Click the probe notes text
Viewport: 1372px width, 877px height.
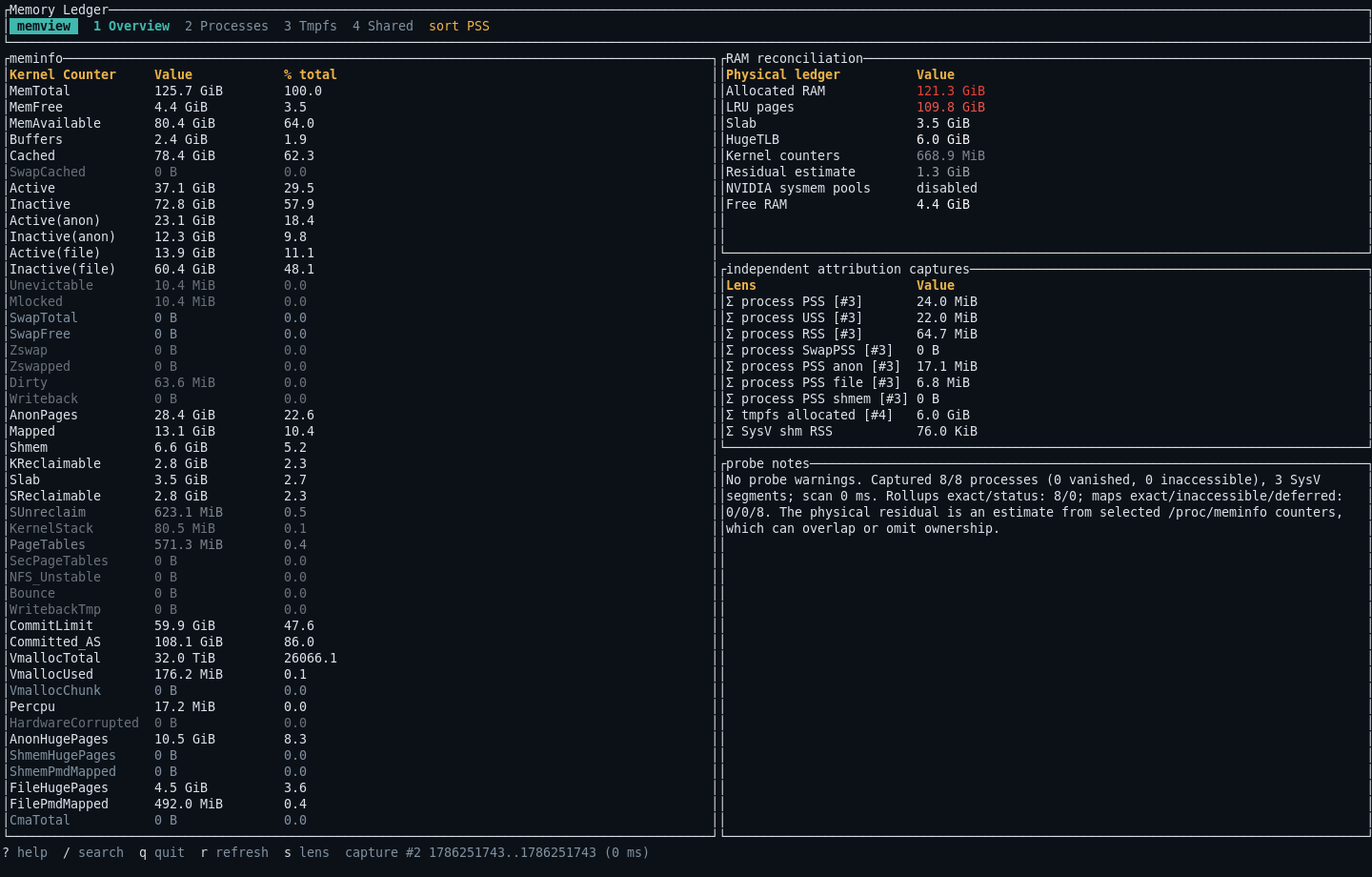1035,504
